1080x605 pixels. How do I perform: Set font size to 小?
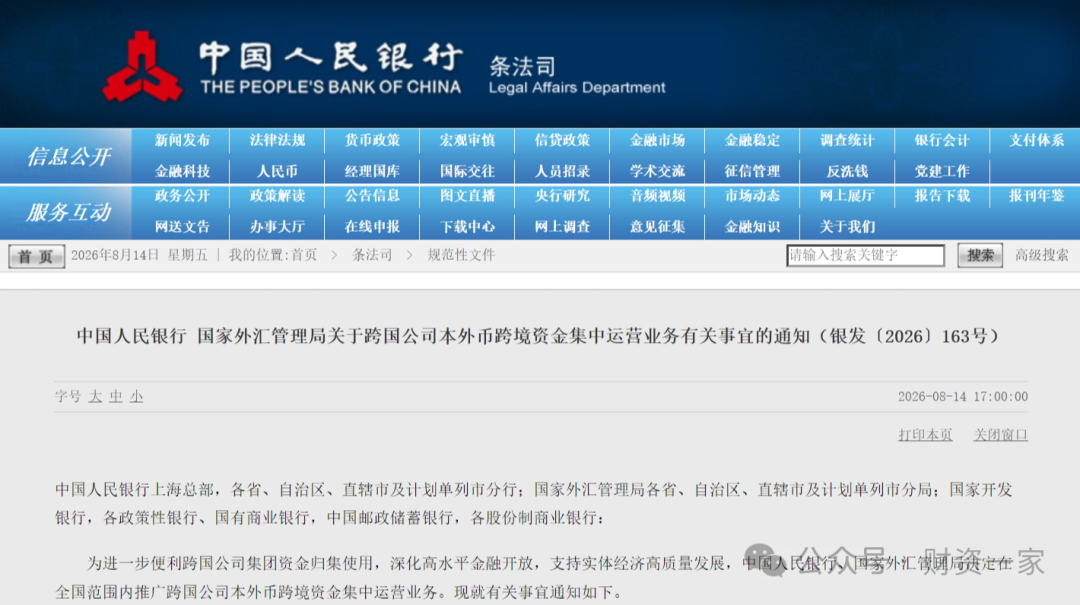(136, 397)
